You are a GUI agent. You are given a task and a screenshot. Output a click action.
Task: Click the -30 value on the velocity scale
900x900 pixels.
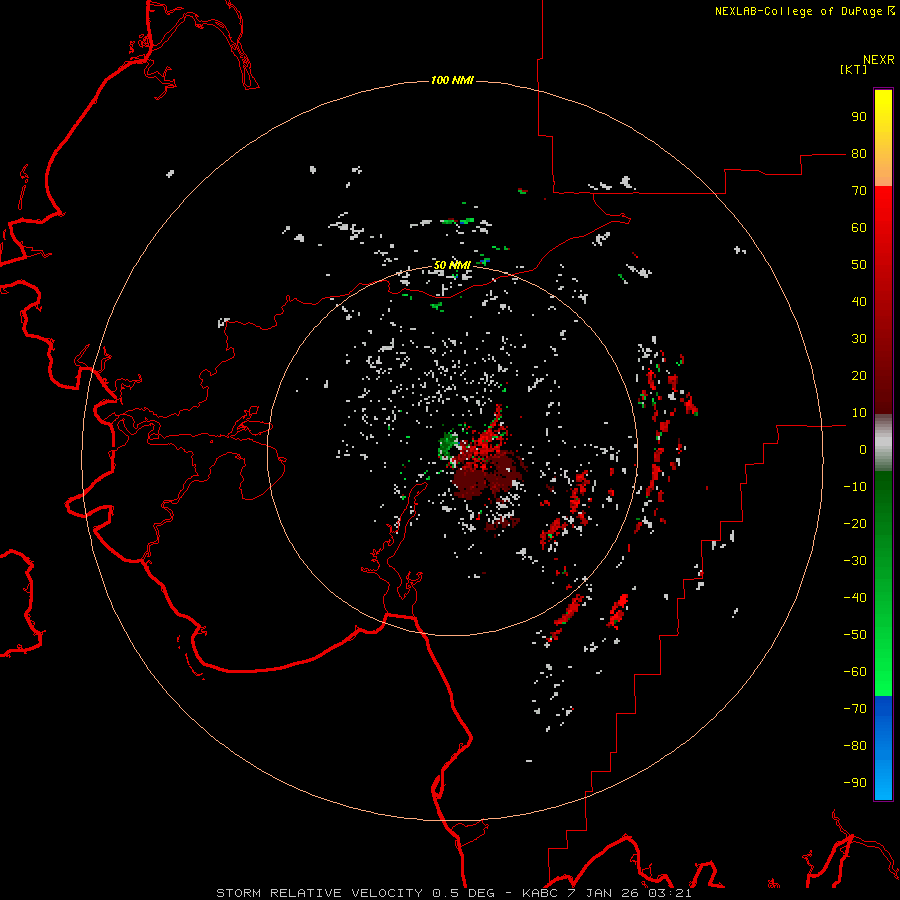[855, 561]
